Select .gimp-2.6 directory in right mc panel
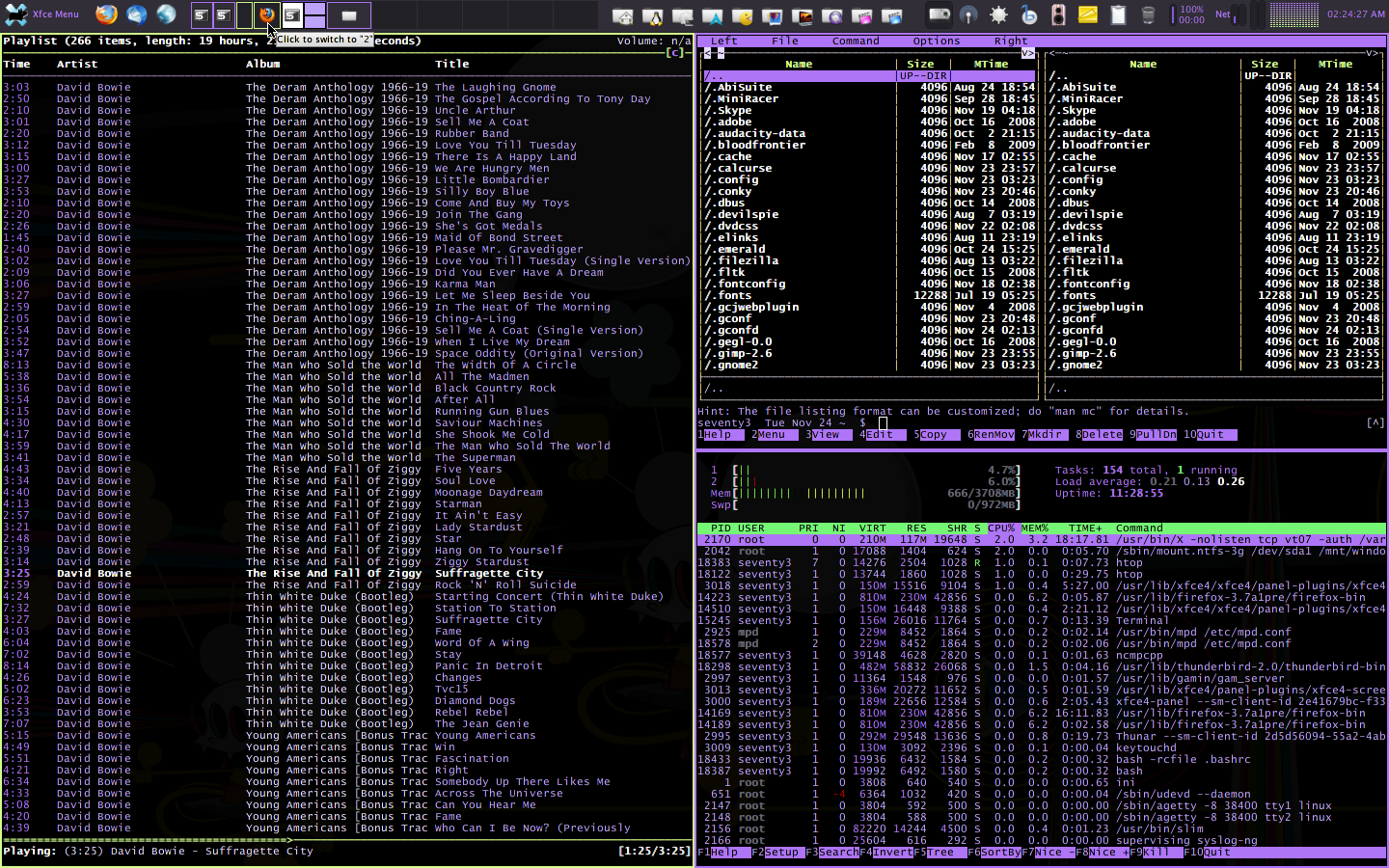Image resolution: width=1389 pixels, height=868 pixels. [1214, 354]
